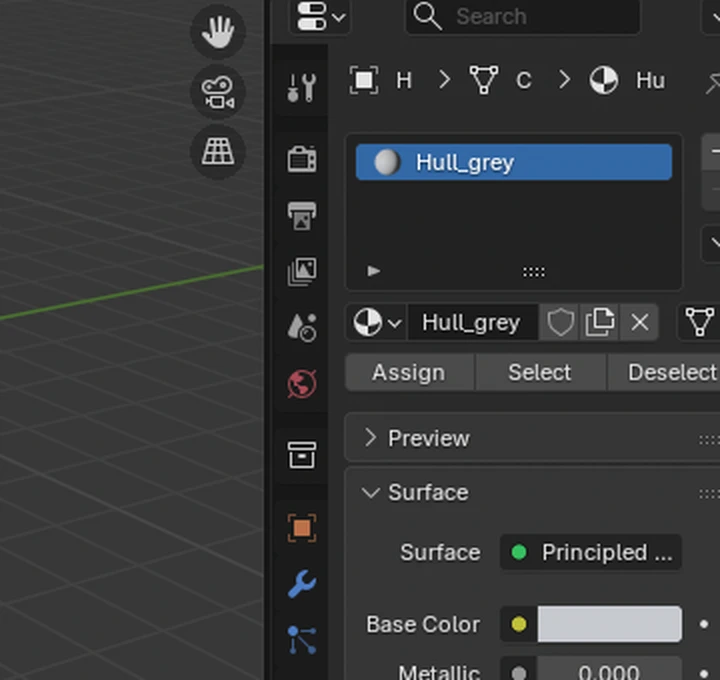Click animate dot beside Base Color
The image size is (720, 680).
[x=704, y=624]
